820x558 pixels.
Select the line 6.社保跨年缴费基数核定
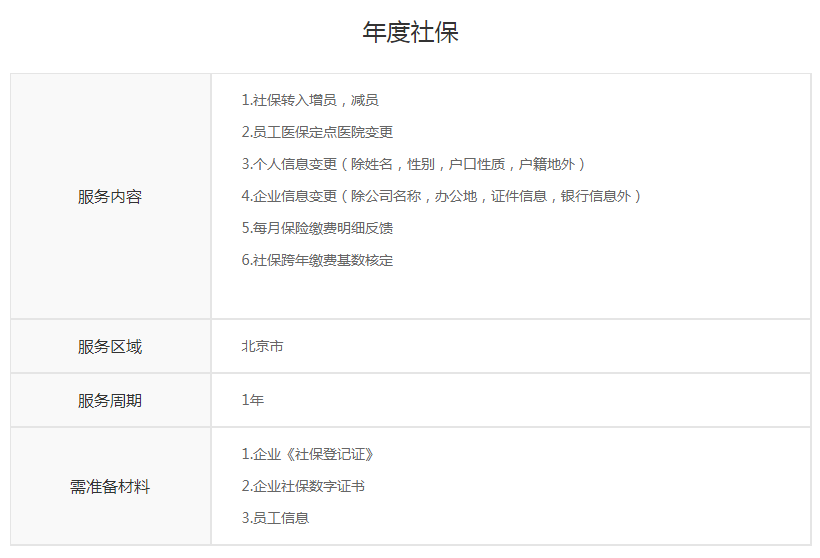click(x=317, y=260)
